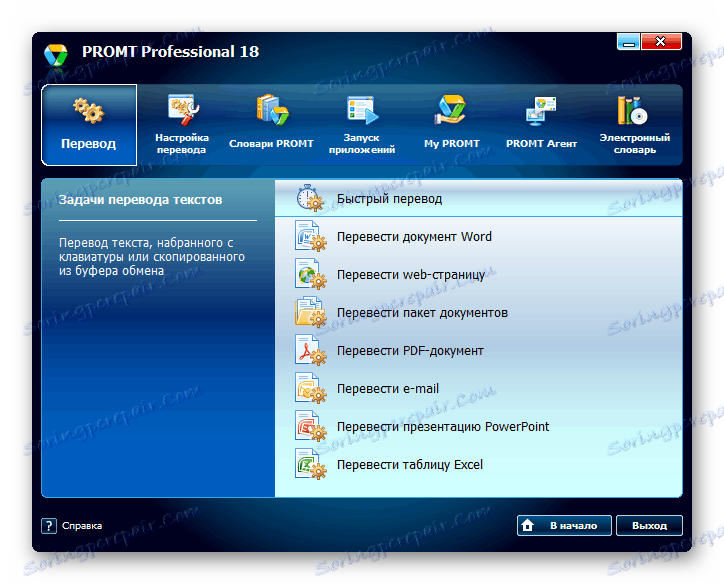Click the e-mail envelope icon
This screenshot has width=724, height=584.
310,388
